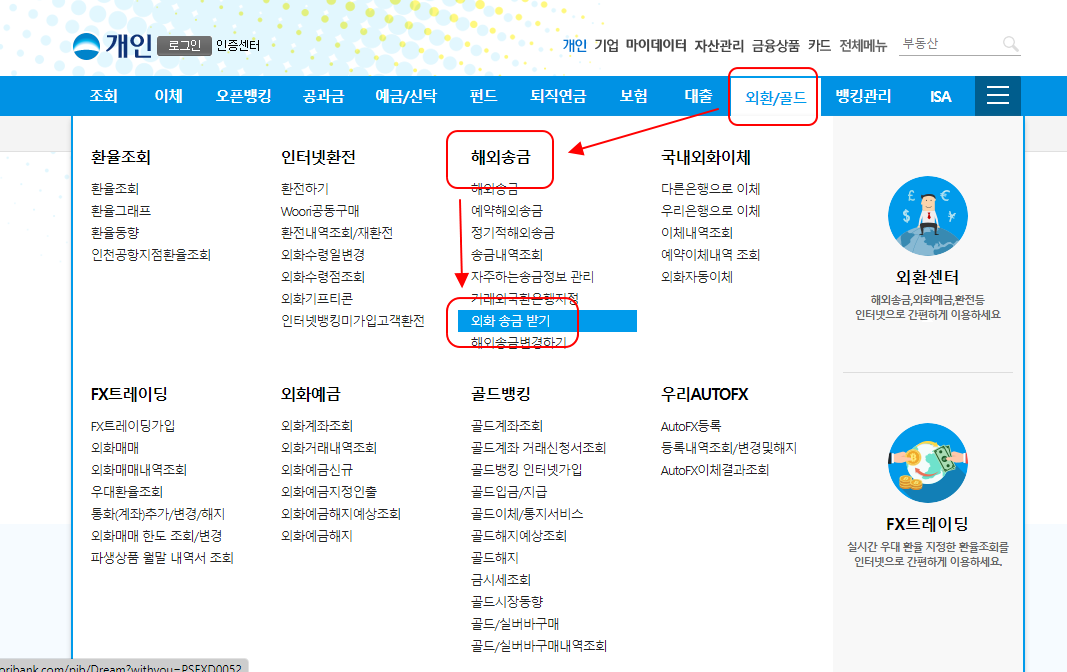1067x672 pixels.
Task: Open the 조회 navigation tab
Action: point(103,96)
